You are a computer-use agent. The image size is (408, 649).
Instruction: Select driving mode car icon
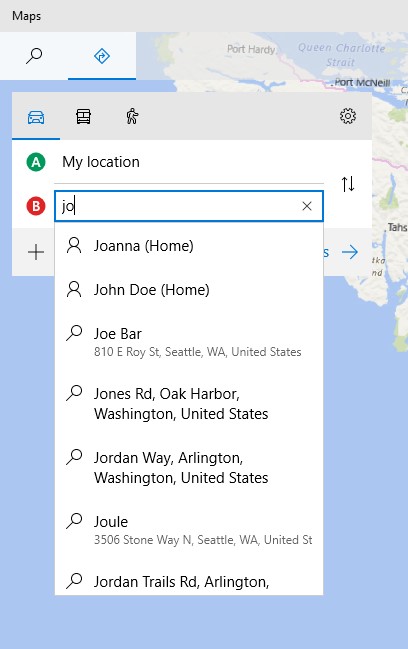coord(36,117)
